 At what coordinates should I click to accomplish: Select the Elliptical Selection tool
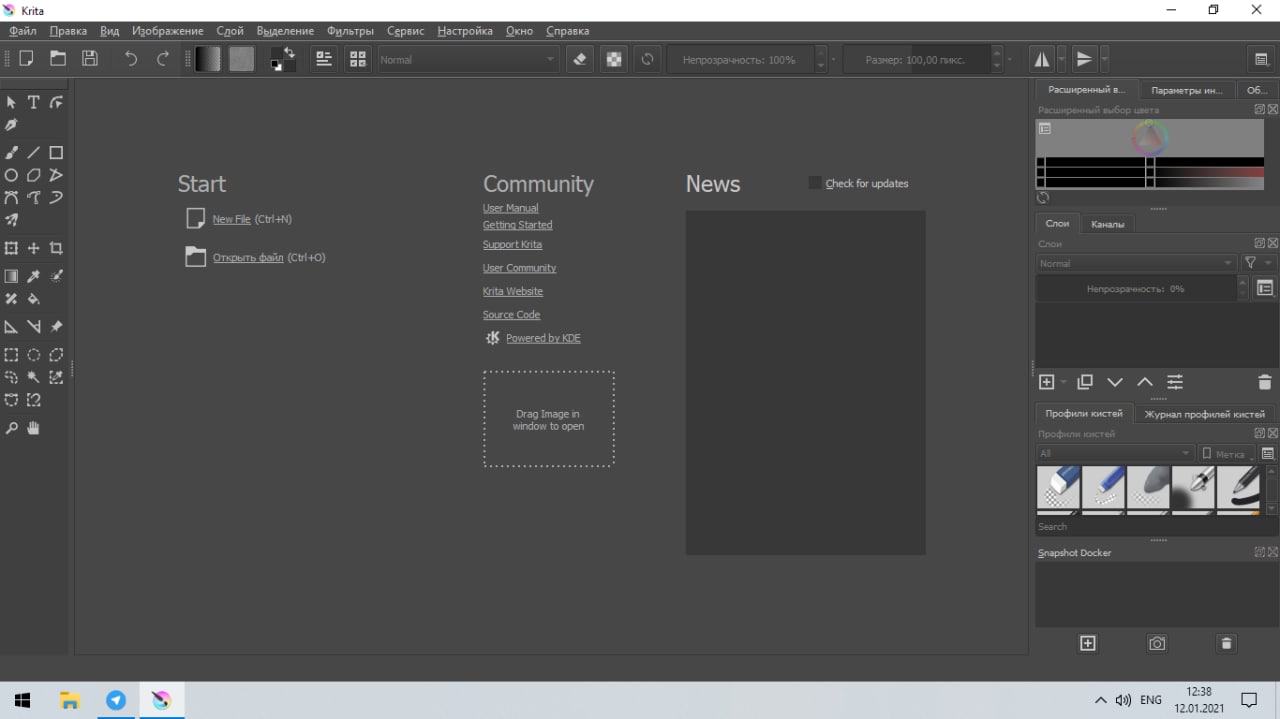[x=33, y=355]
